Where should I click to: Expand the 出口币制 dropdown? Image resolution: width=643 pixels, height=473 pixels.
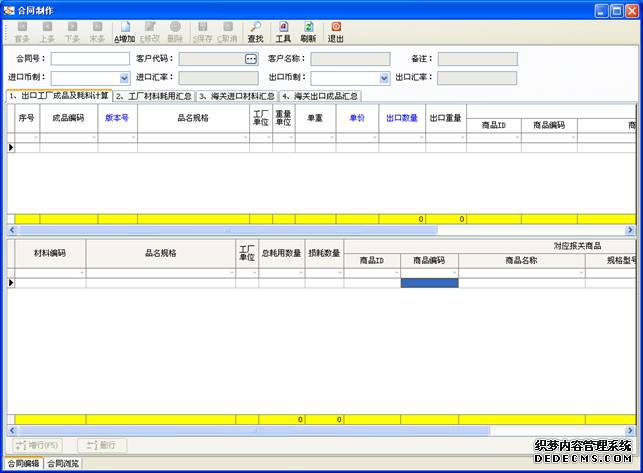(x=383, y=78)
